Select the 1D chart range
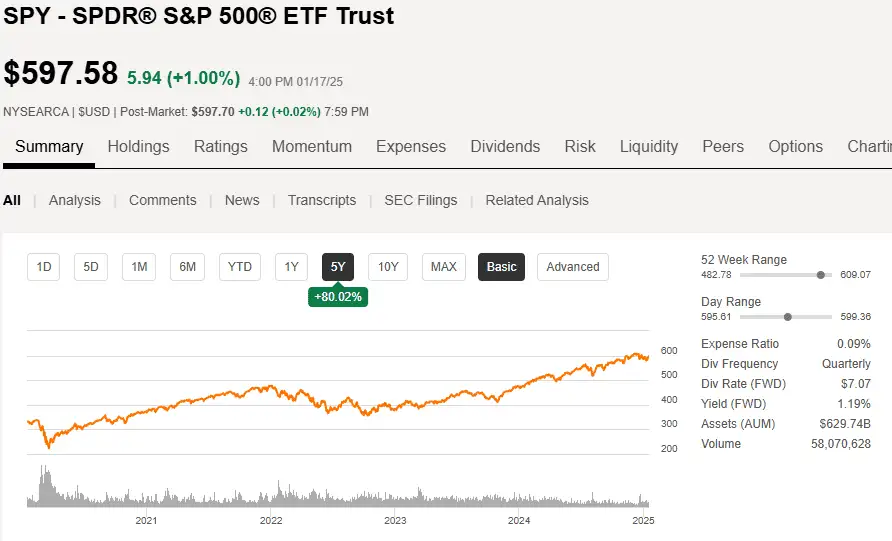 click(44, 267)
